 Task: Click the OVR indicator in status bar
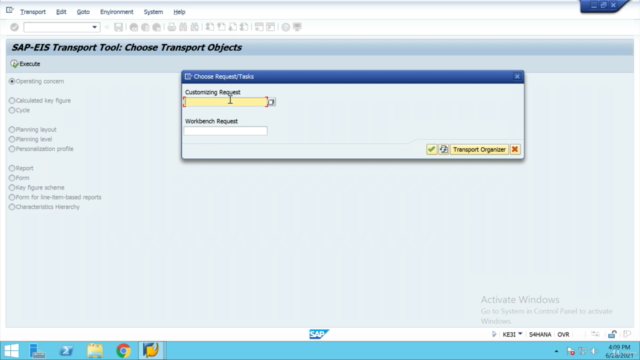[x=563, y=334]
